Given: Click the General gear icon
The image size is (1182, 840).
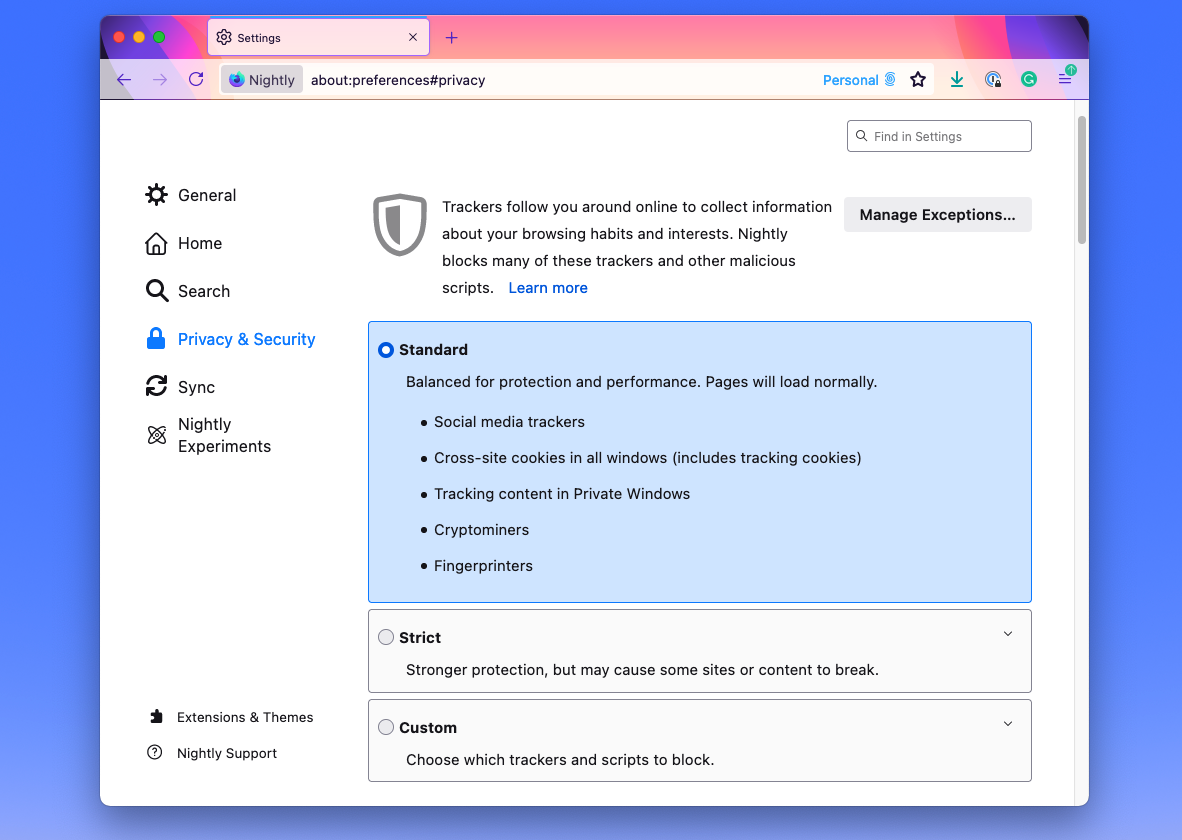Looking at the screenshot, I should (x=156, y=195).
